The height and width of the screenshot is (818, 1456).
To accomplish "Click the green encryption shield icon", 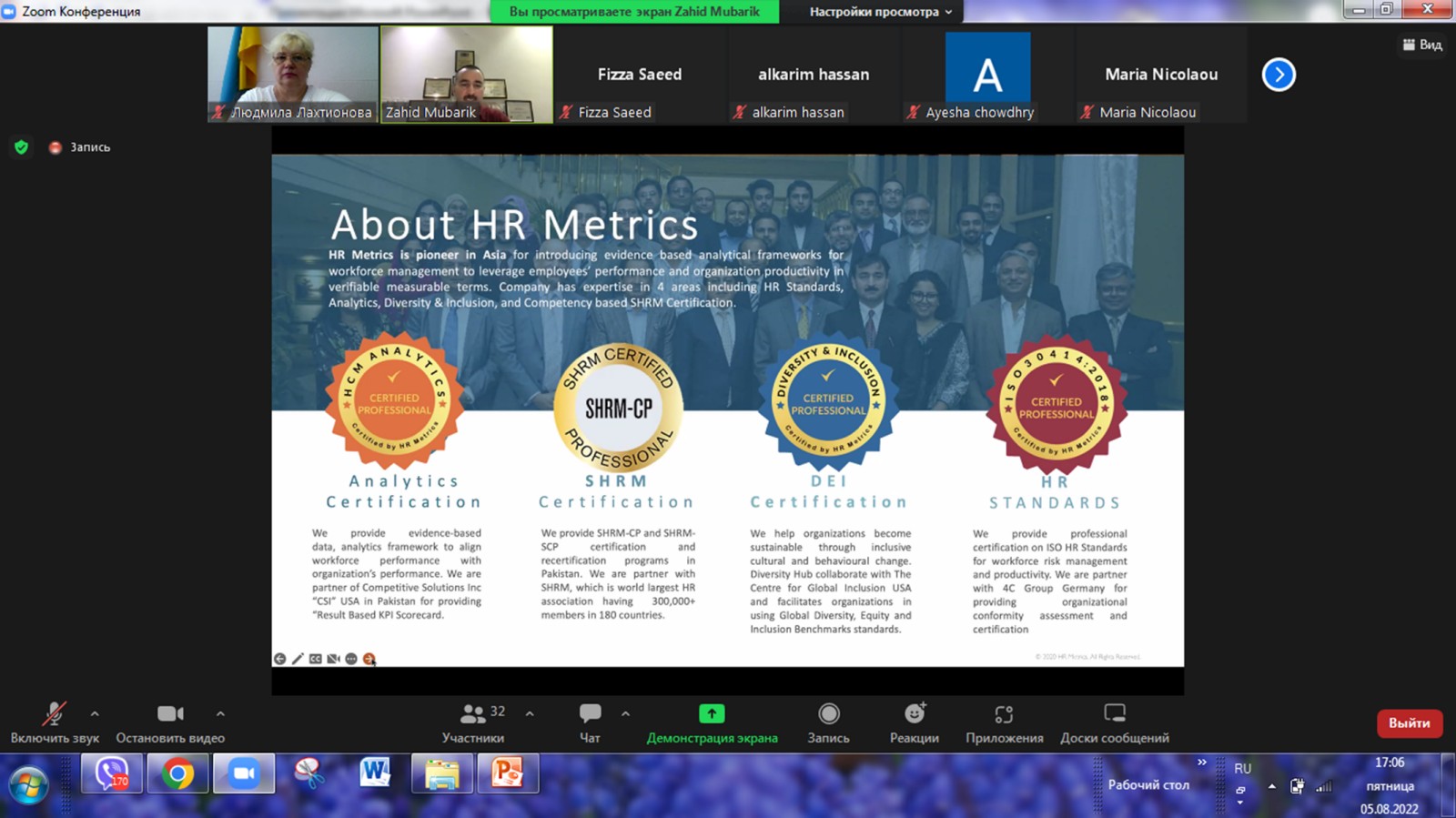I will (22, 147).
